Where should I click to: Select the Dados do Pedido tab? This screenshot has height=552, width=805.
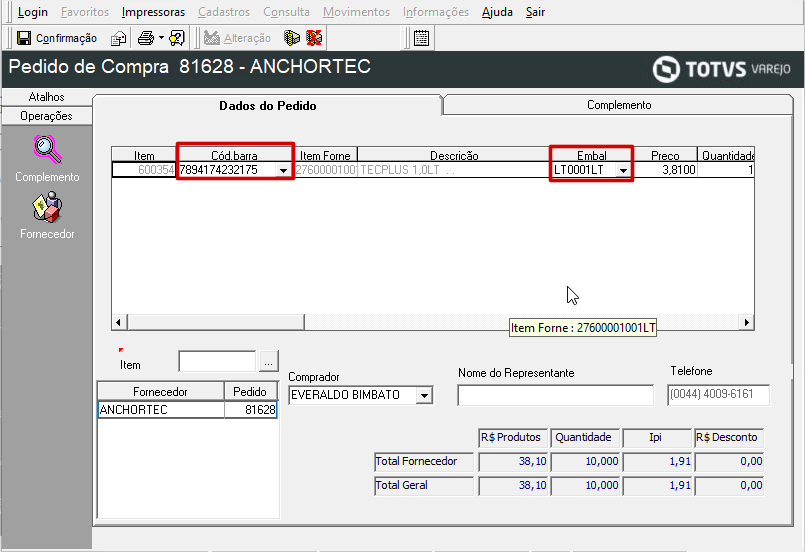click(267, 106)
